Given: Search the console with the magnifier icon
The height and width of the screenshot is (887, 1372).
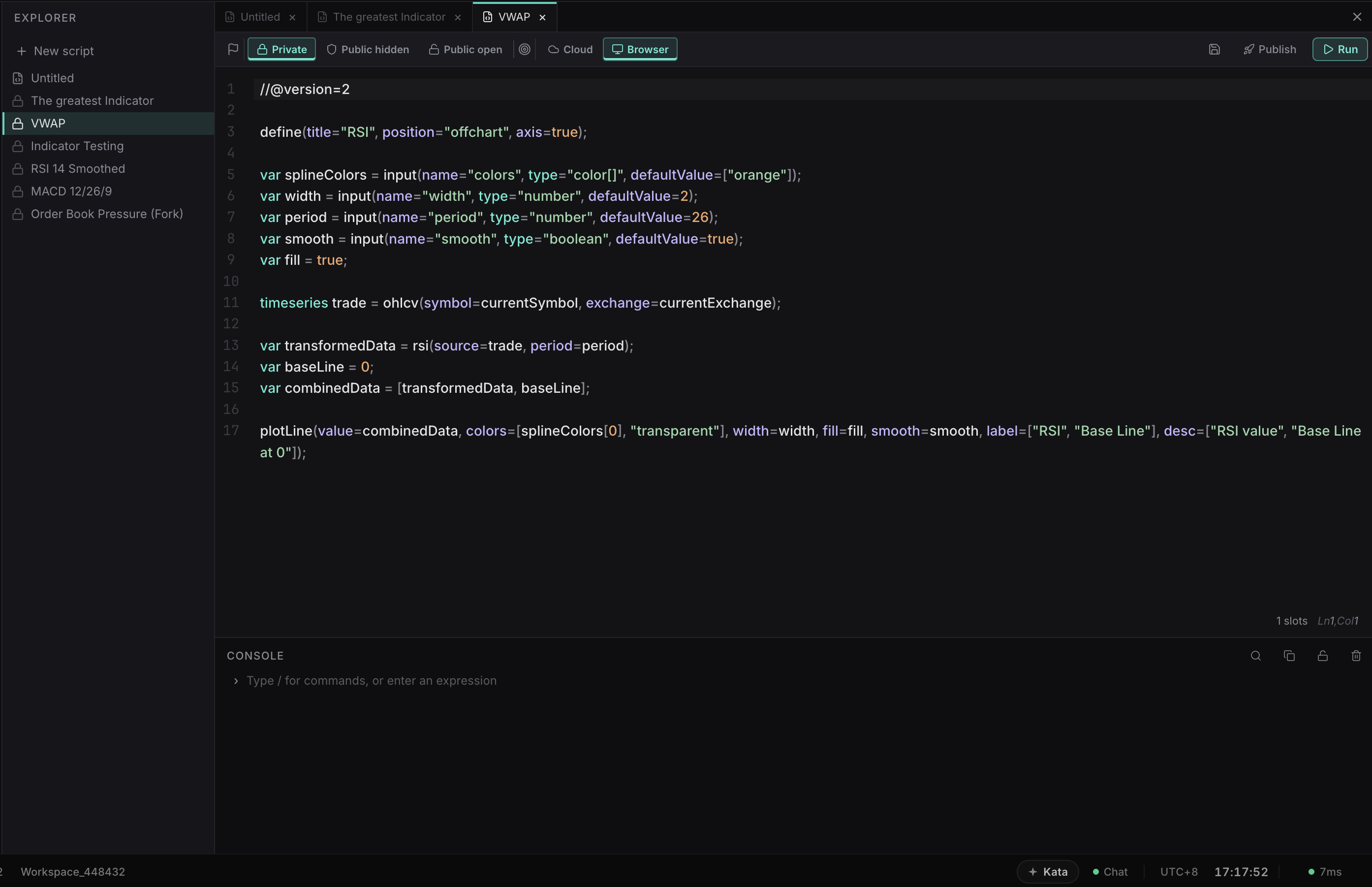Looking at the screenshot, I should 1256,656.
